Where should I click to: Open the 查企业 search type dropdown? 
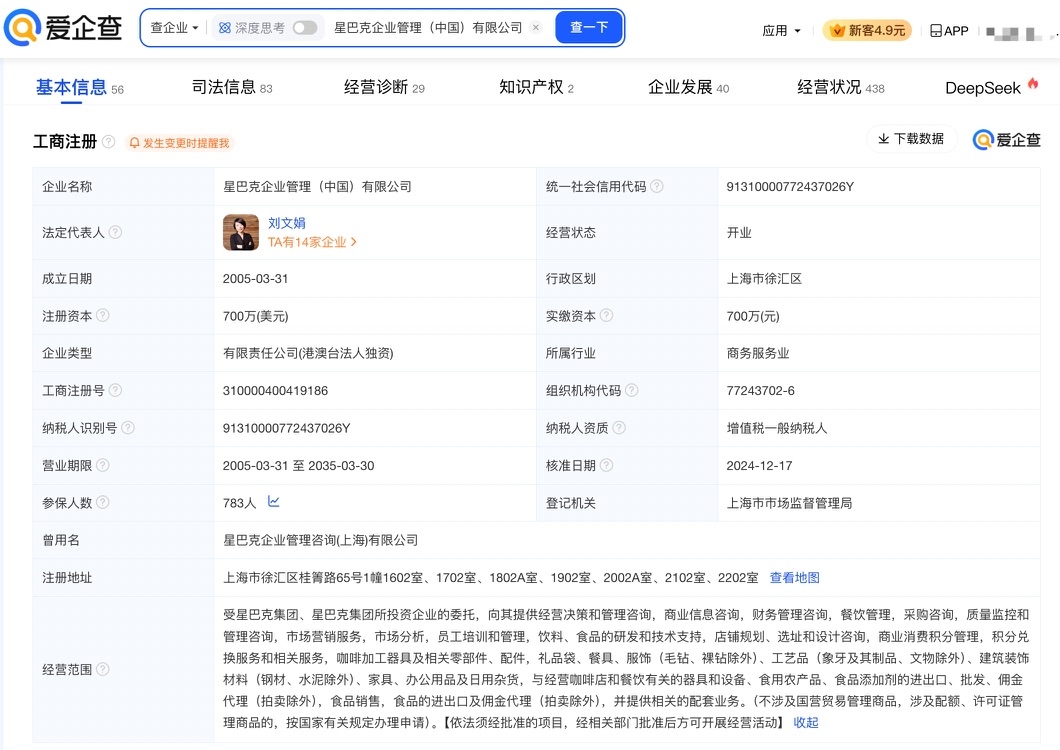pyautogui.click(x=174, y=28)
